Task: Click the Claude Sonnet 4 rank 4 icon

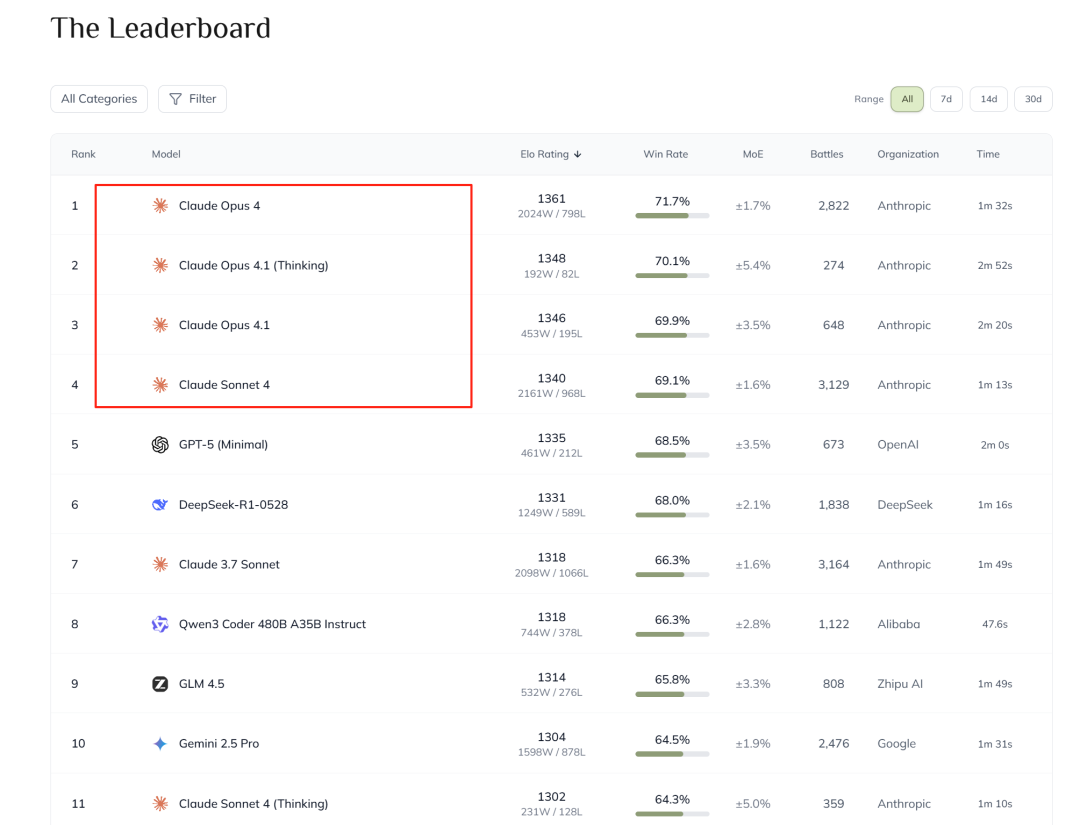Action: click(x=160, y=385)
